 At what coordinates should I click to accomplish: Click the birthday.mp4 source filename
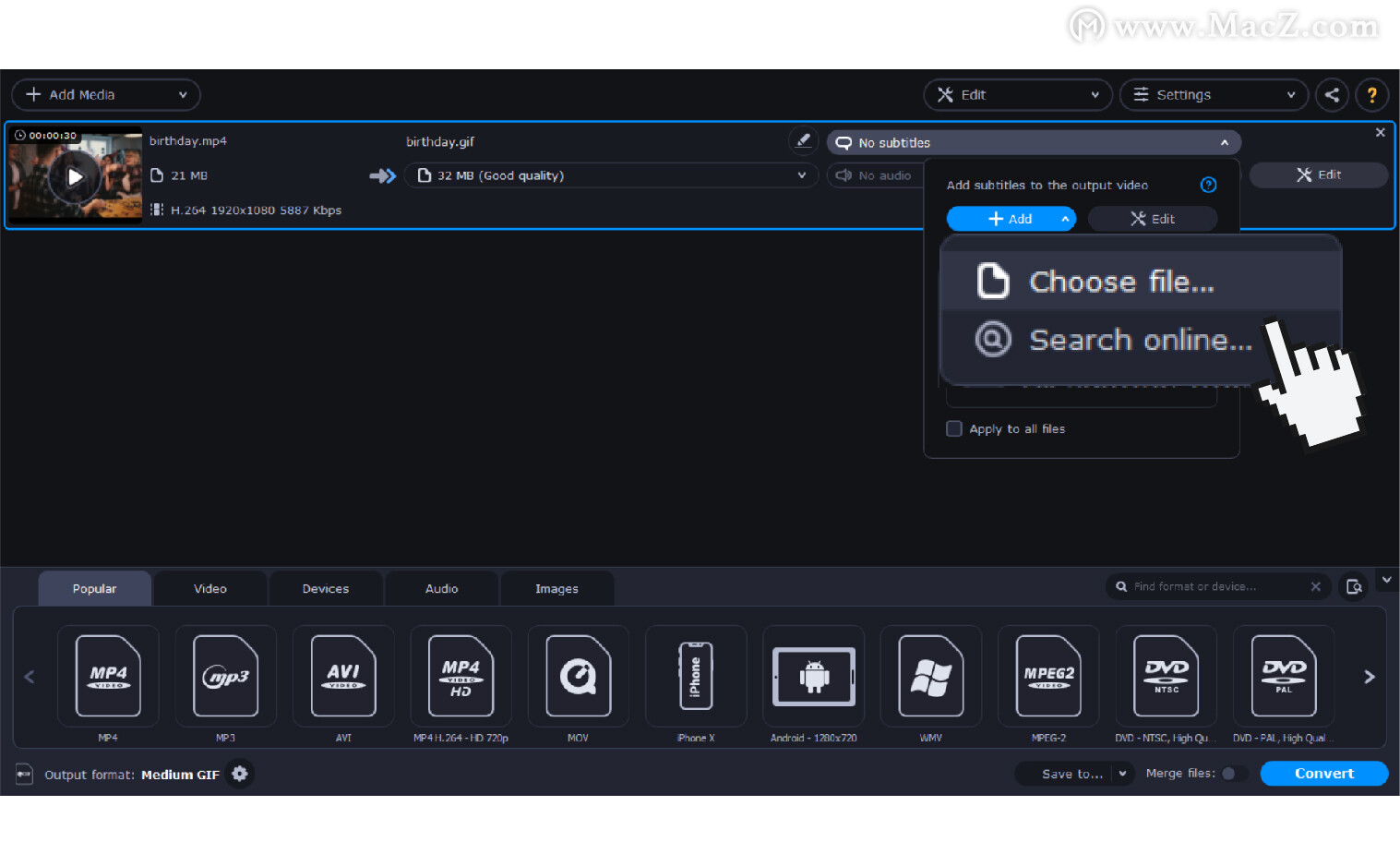188,140
